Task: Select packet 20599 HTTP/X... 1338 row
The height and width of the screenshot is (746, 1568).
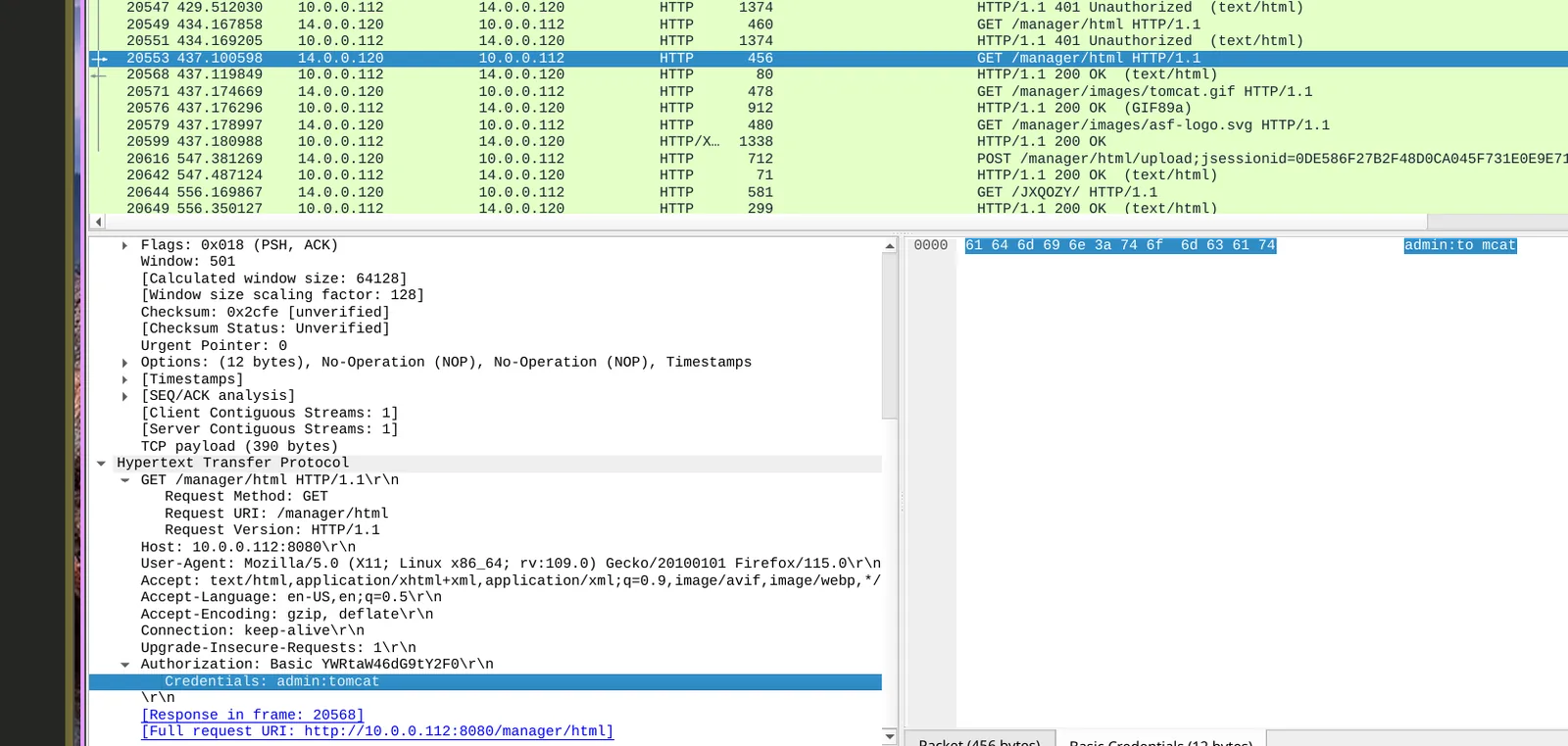Action: pyautogui.click(x=828, y=142)
